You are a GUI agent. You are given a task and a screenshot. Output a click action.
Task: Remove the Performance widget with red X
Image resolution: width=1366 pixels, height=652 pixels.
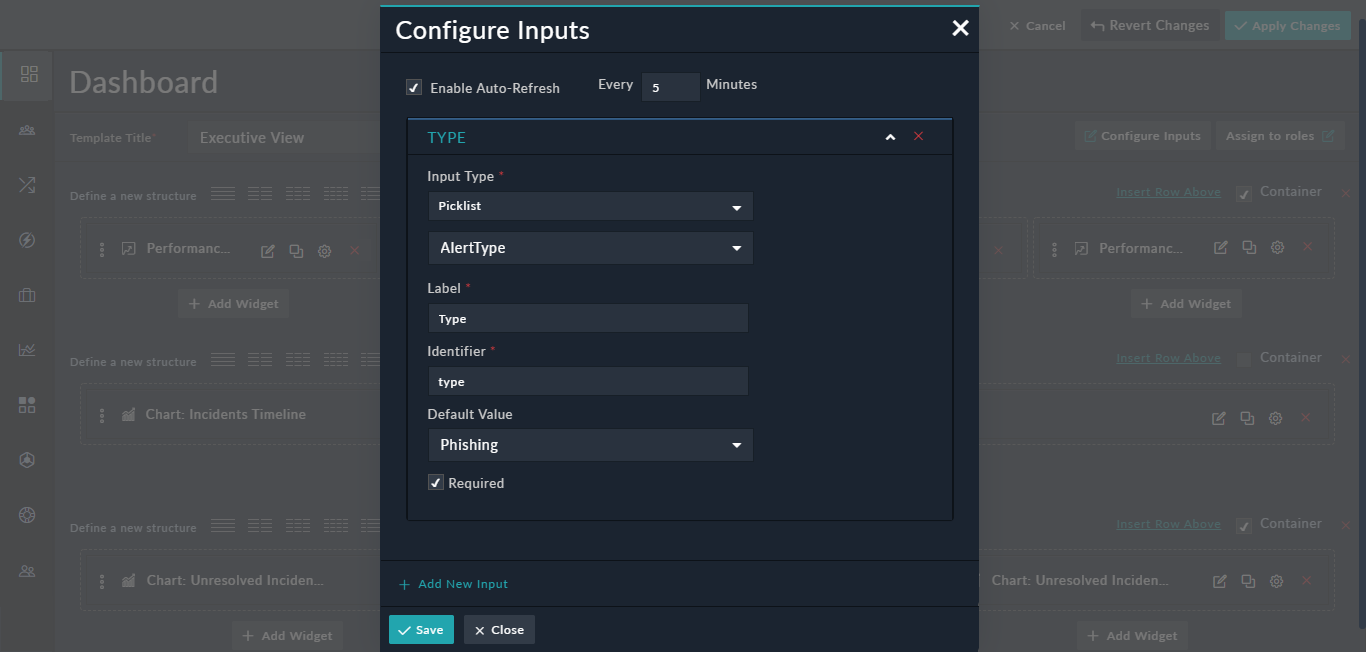[355, 251]
